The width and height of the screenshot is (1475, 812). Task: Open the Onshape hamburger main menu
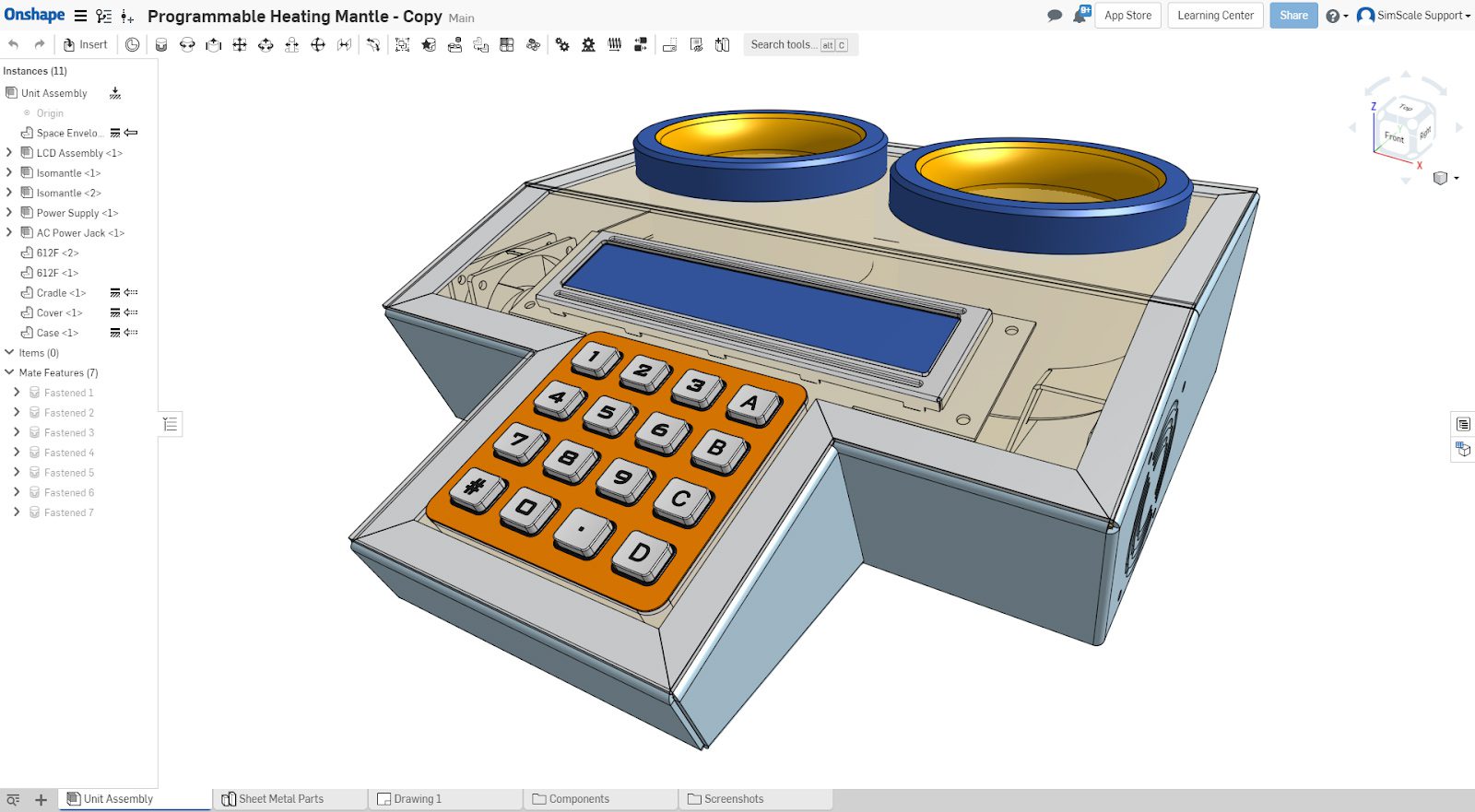pos(81,16)
